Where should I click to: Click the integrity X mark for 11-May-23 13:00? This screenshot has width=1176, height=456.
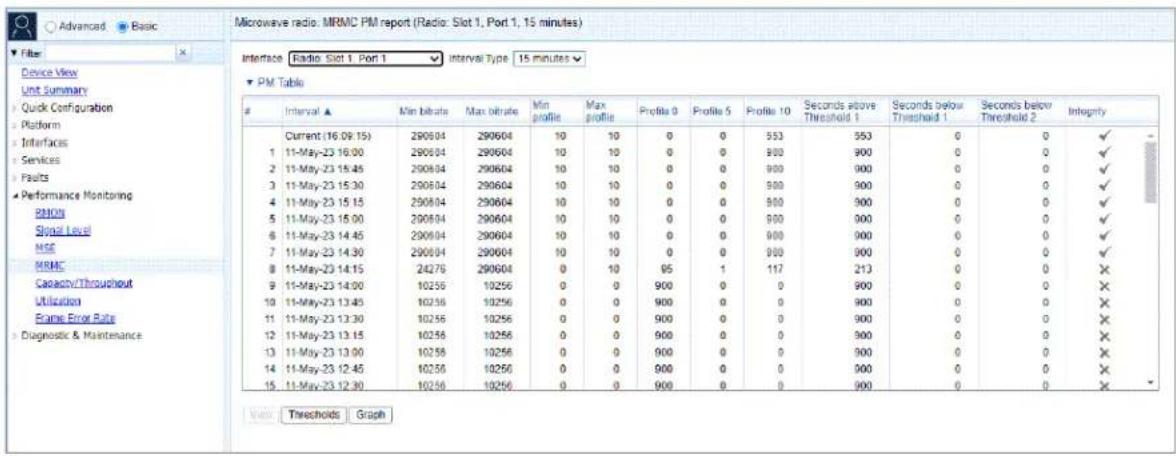(x=1103, y=352)
